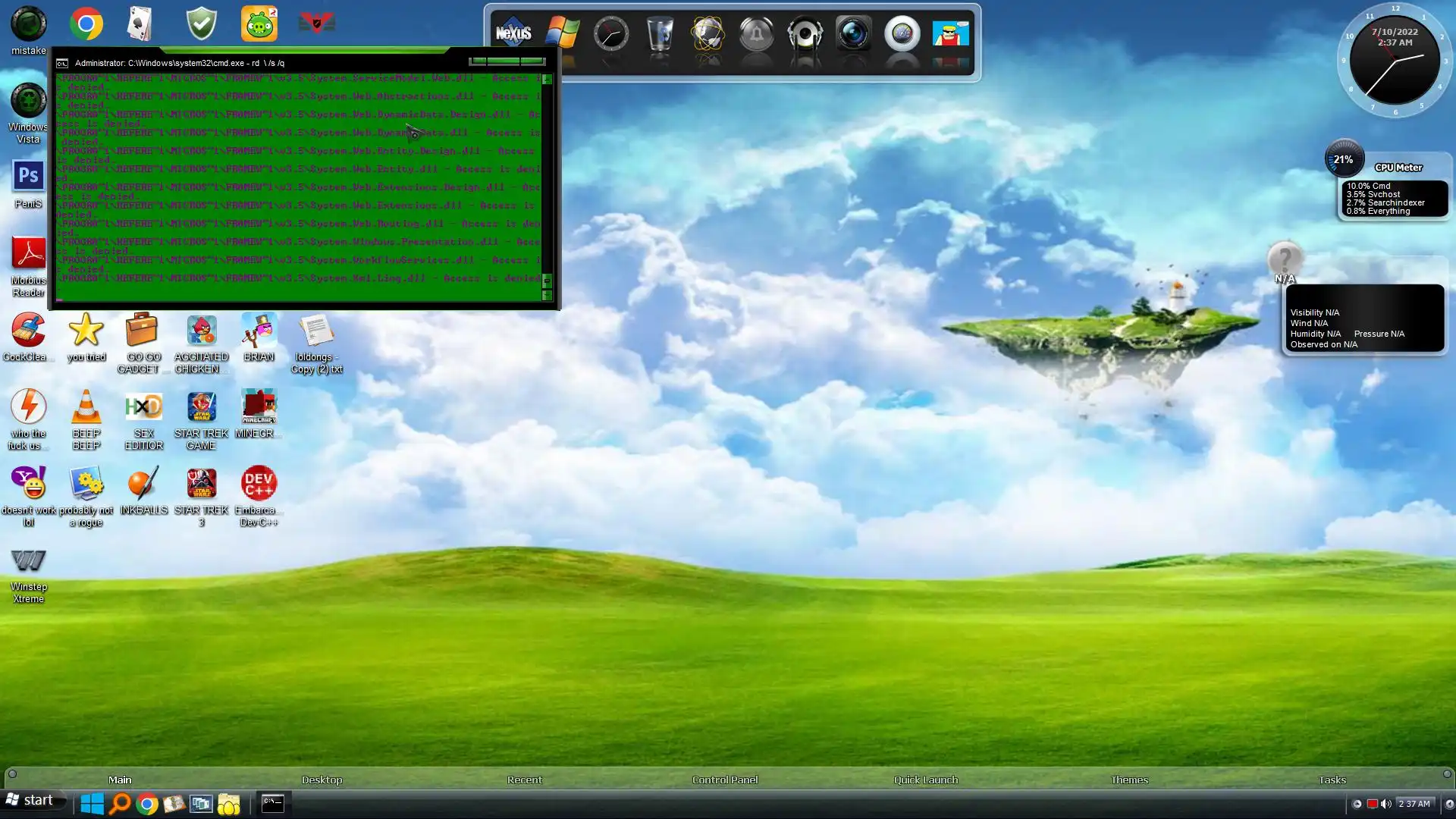
Task: Click the volume speaker tray icon
Action: coord(1386,804)
